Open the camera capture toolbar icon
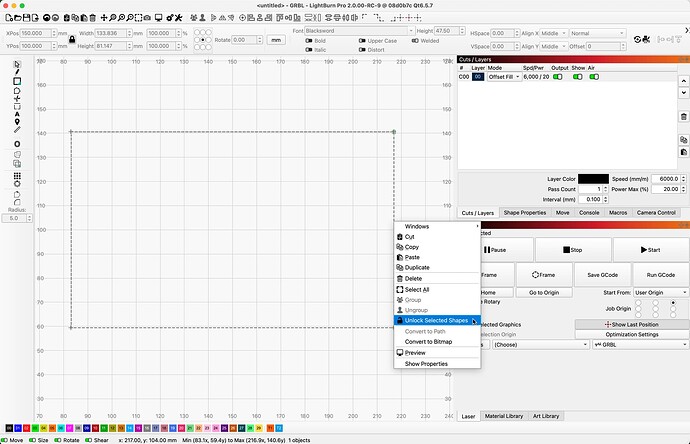Screen dimensions: 690x444 point(147,18)
